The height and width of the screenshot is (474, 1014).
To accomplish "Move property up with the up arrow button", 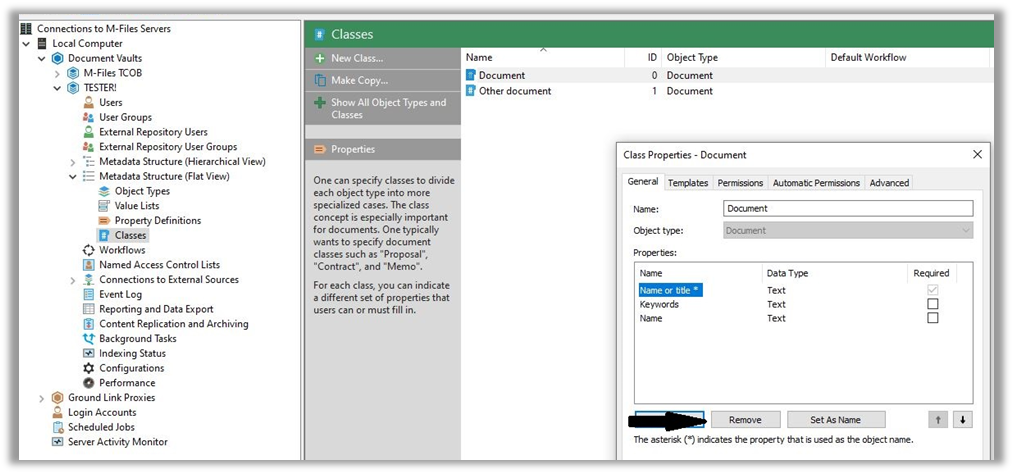I will (938, 420).
